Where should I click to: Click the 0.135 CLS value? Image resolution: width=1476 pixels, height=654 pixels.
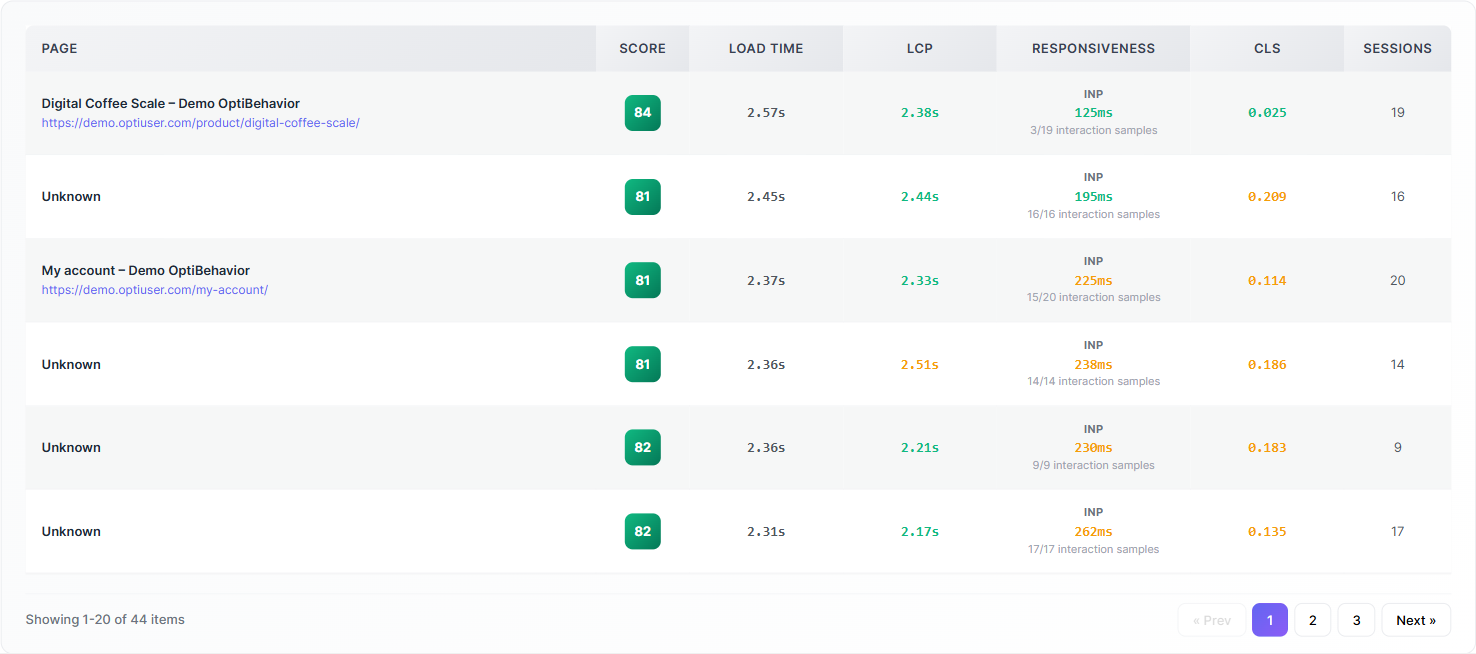[1267, 532]
